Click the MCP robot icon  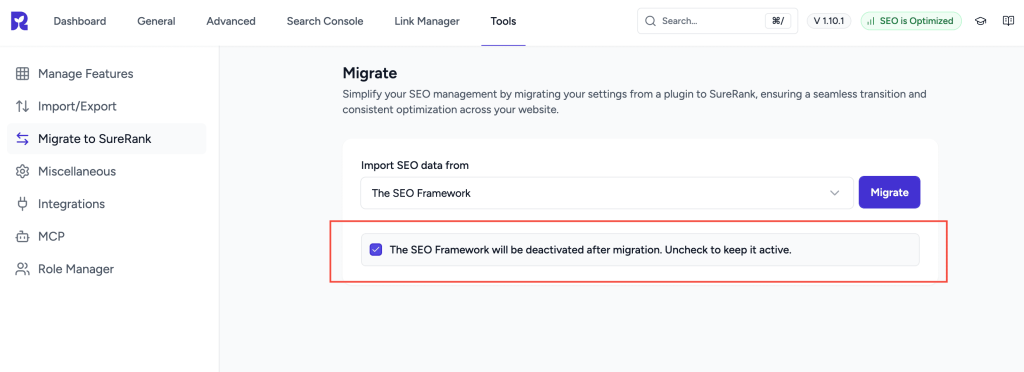click(22, 236)
